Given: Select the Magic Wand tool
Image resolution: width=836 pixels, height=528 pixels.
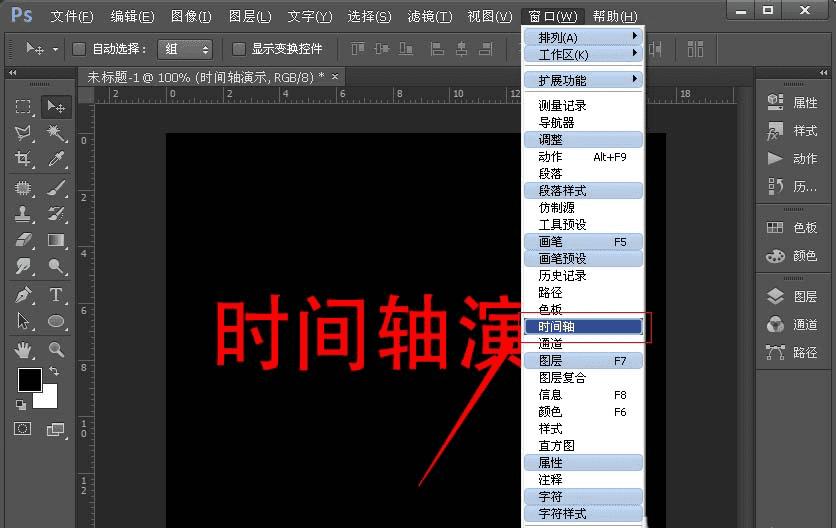Looking at the screenshot, I should (56, 133).
